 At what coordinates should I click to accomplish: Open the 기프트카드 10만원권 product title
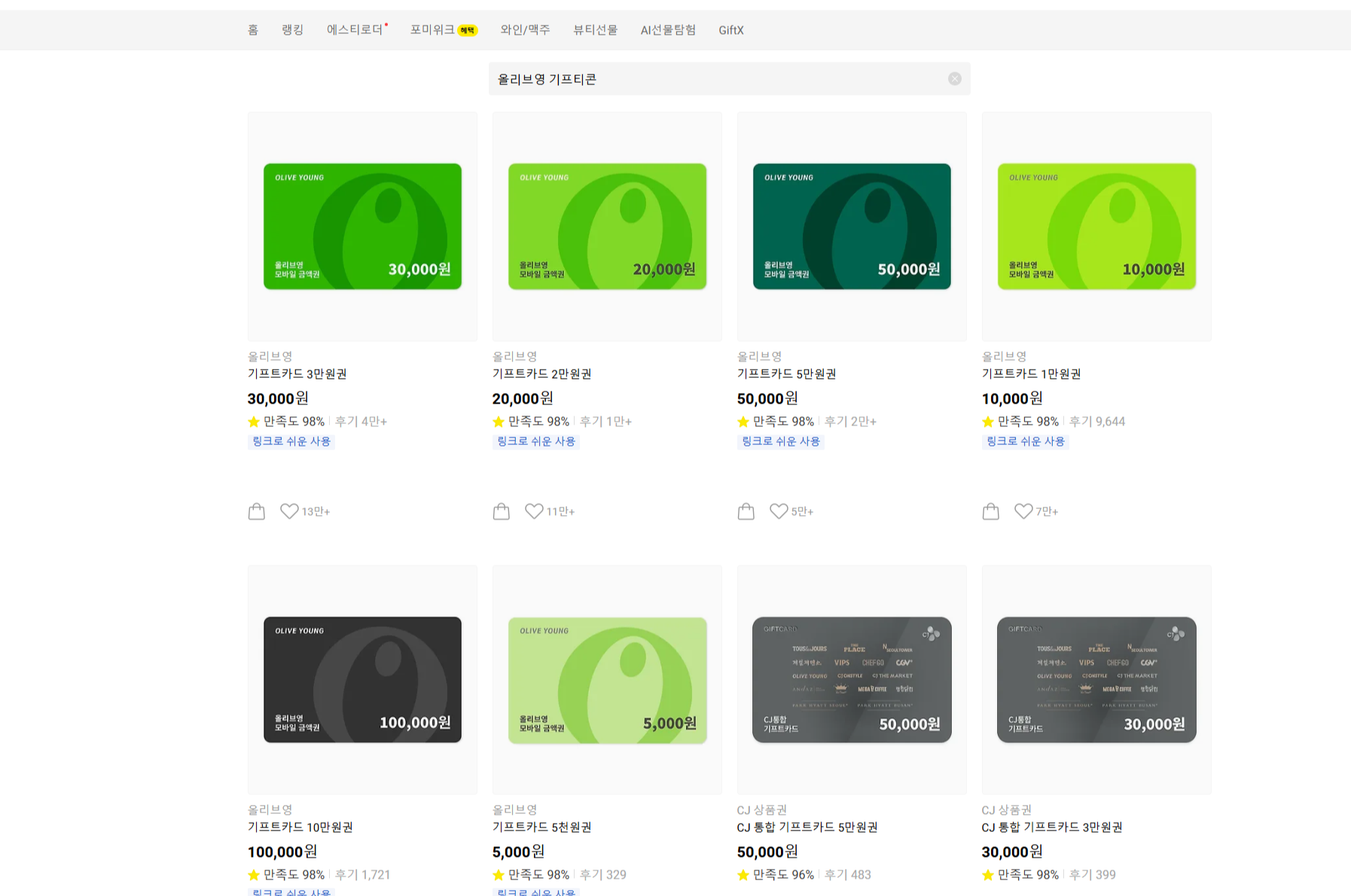pos(300,827)
